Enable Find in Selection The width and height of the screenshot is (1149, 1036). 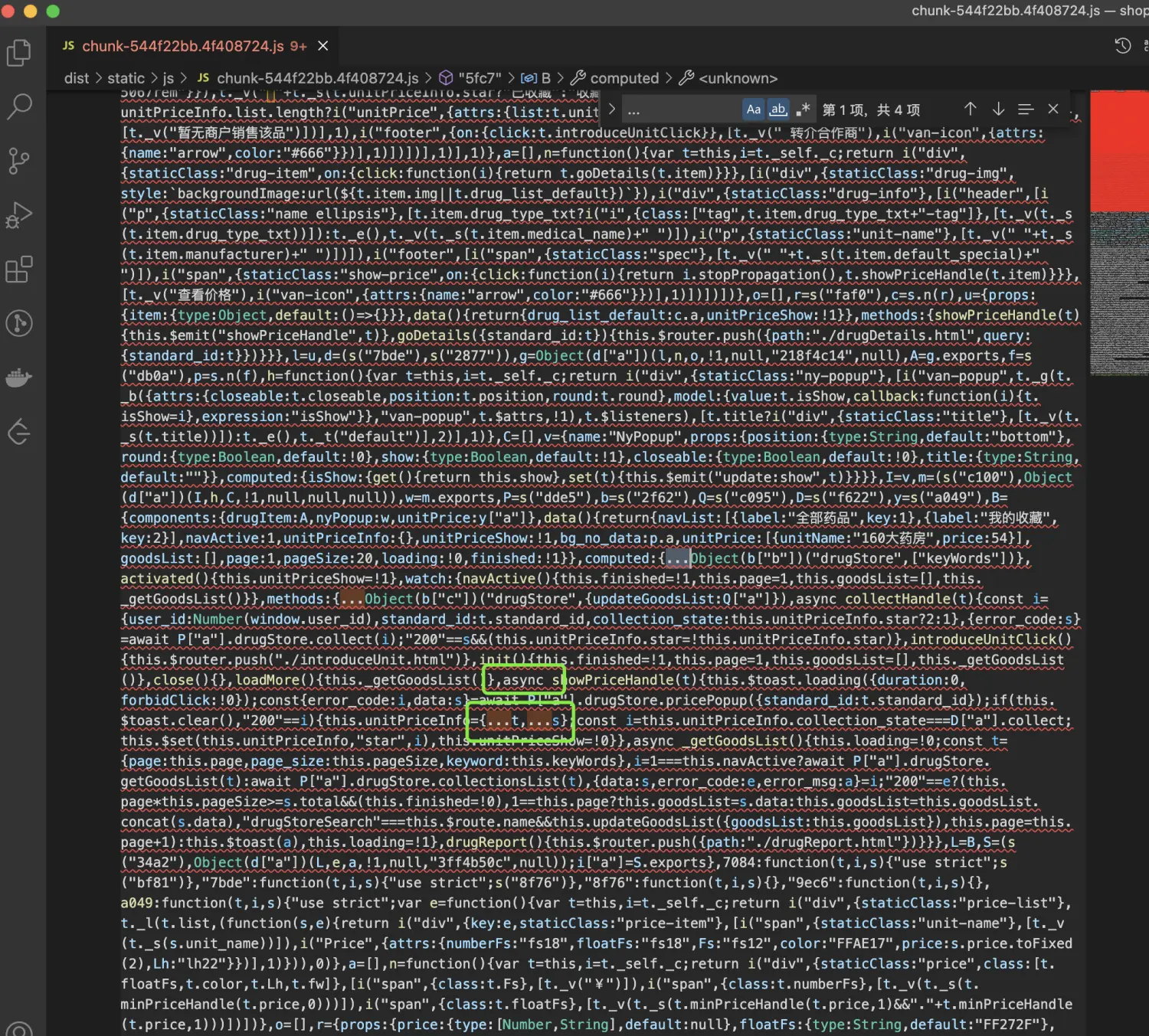click(1026, 109)
